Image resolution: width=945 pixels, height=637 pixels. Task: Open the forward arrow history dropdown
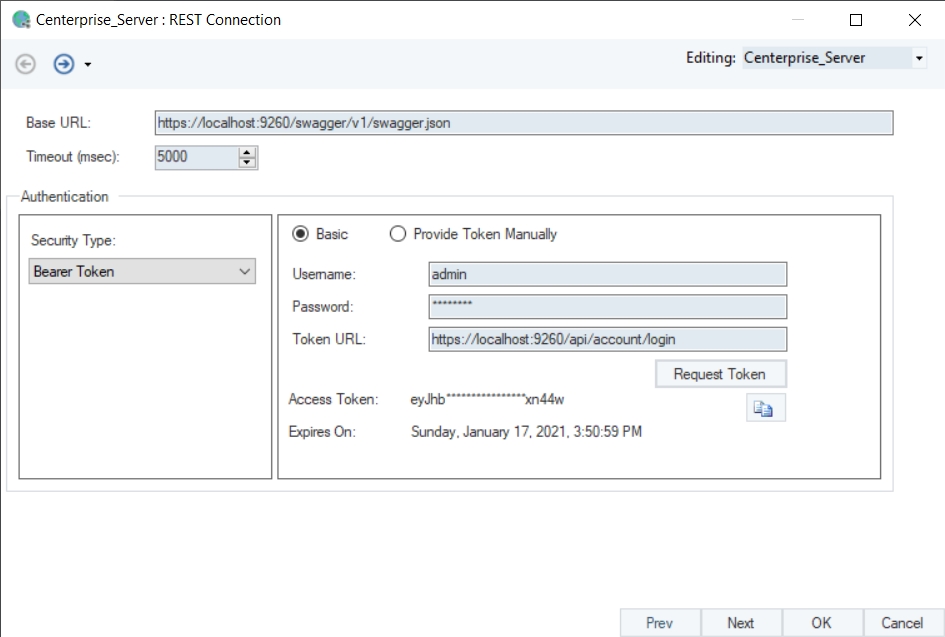click(x=88, y=65)
